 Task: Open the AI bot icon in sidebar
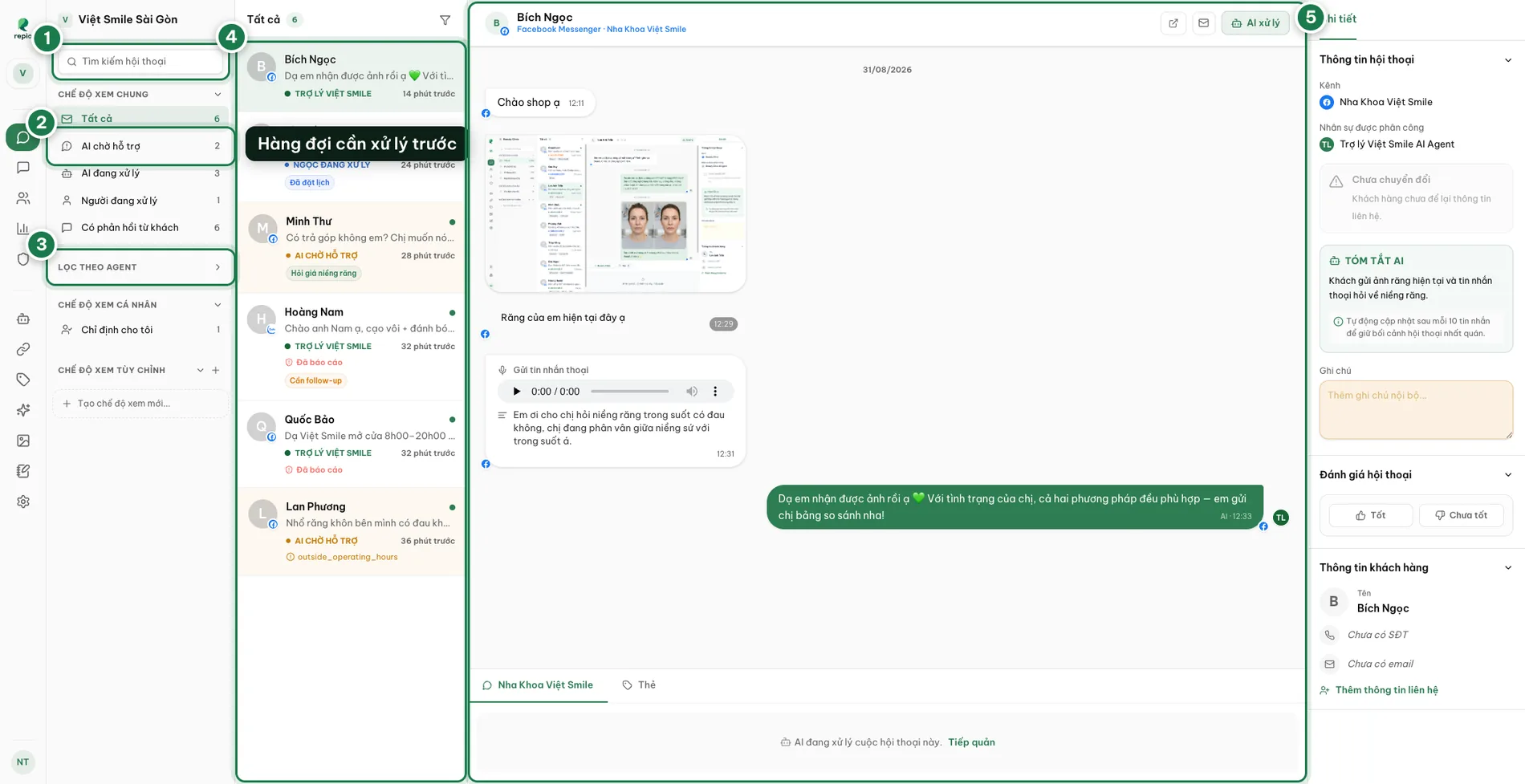pos(23,319)
